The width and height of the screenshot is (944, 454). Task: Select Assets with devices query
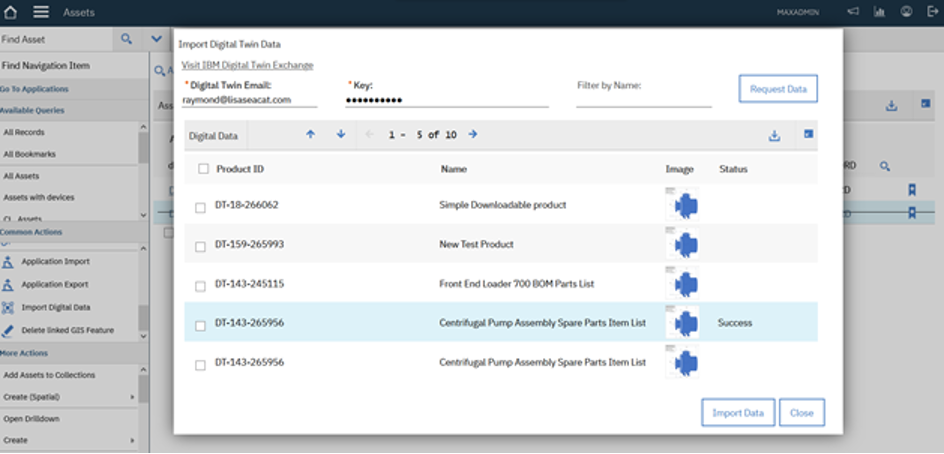(39, 197)
